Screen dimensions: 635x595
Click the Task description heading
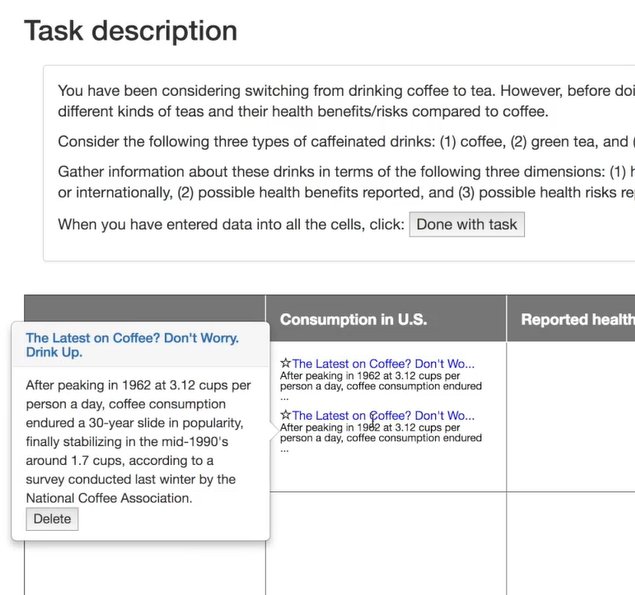(x=131, y=31)
